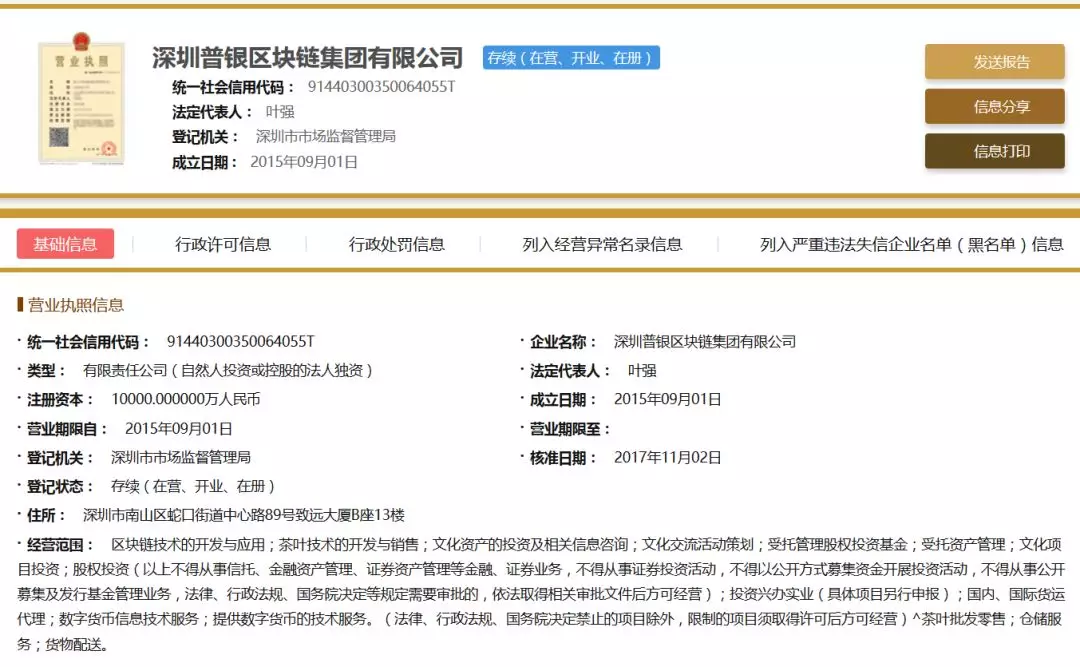The width and height of the screenshot is (1080, 667).
Task: Click the 发送报告 button
Action: [x=994, y=62]
